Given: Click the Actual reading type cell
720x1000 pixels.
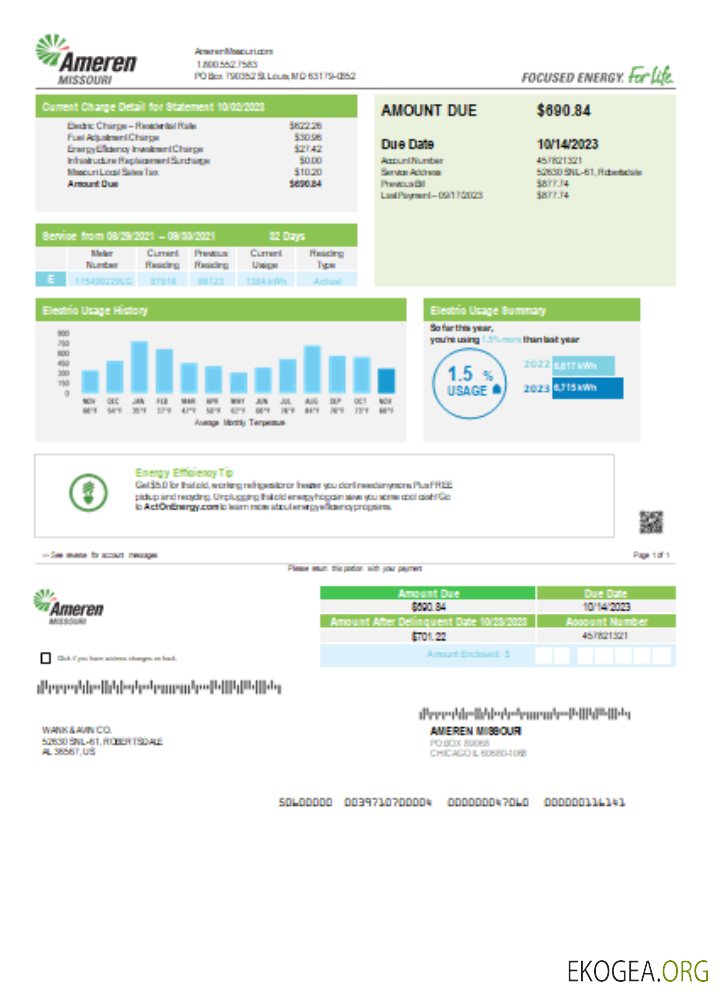Looking at the screenshot, I should point(327,281).
